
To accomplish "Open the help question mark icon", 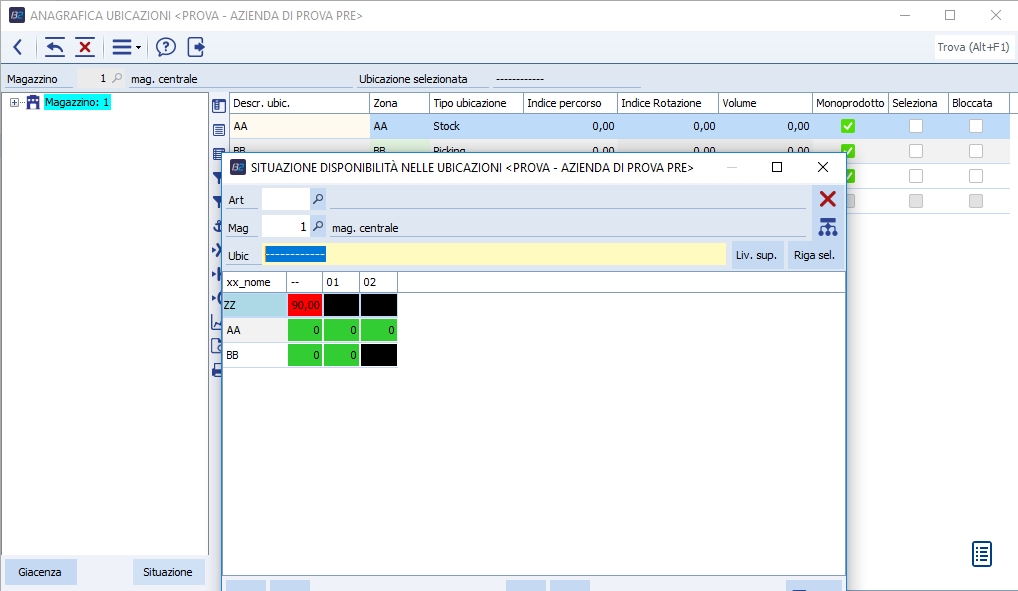I will [x=166, y=47].
